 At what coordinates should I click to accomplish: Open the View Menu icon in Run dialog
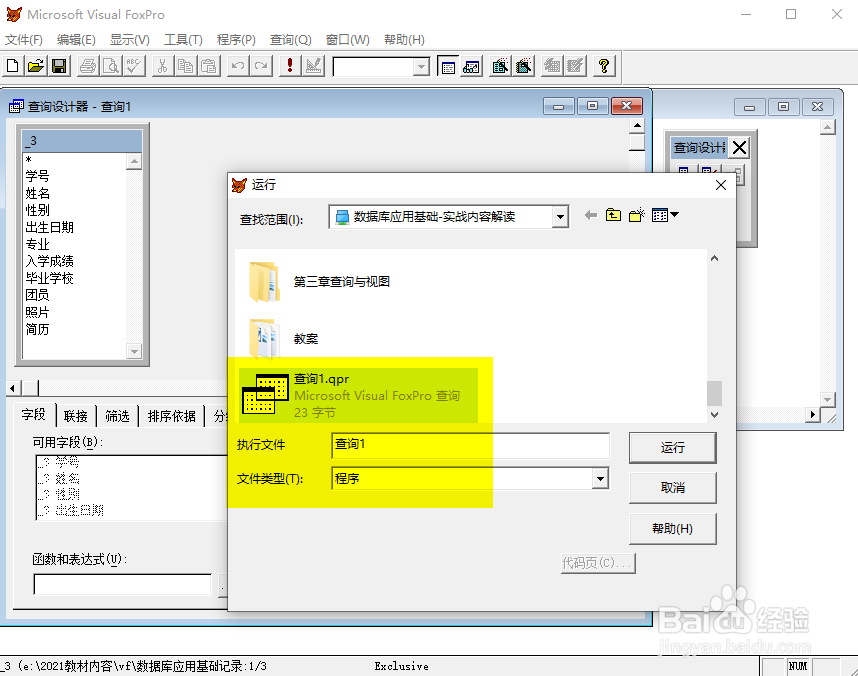[665, 215]
